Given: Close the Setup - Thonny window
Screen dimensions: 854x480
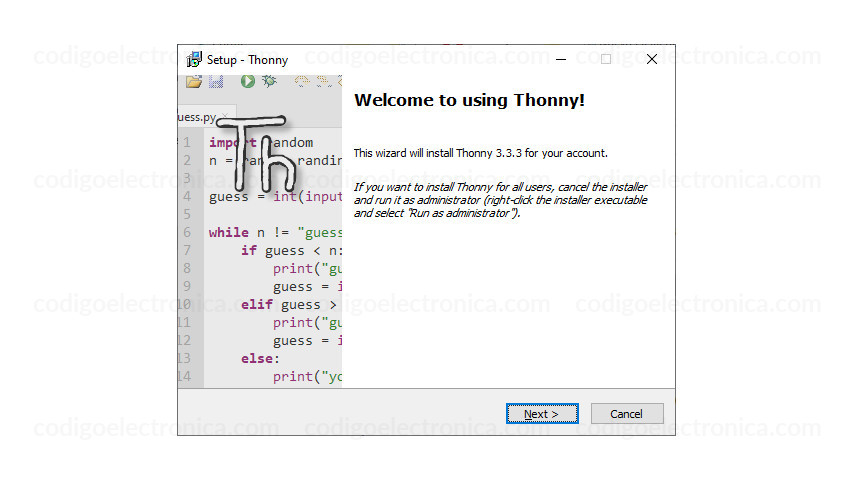Looking at the screenshot, I should (x=652, y=59).
